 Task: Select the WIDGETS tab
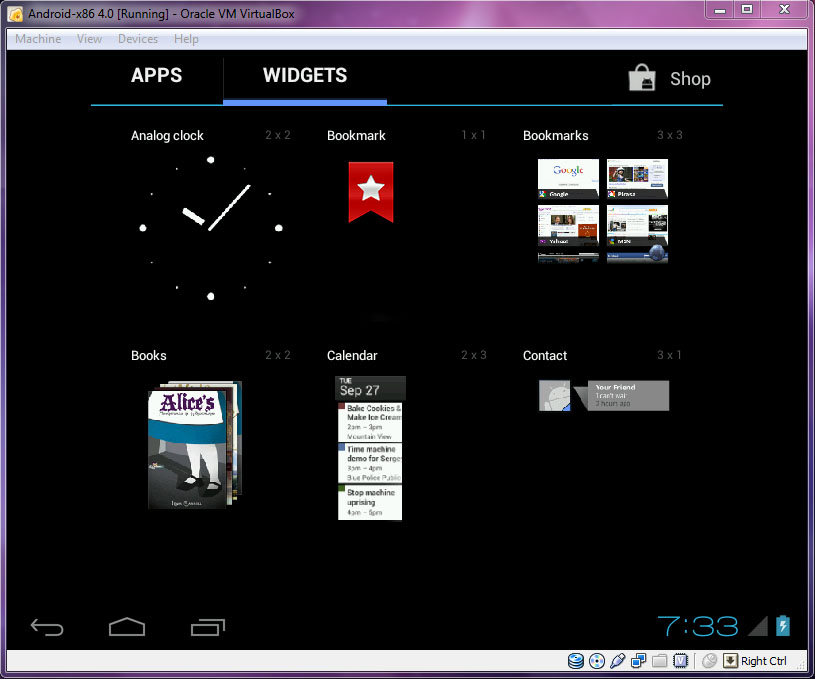click(x=304, y=75)
